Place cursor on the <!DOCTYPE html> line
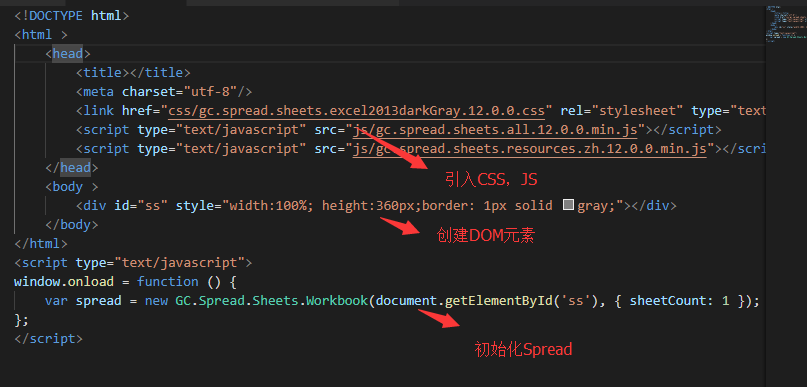 72,16
